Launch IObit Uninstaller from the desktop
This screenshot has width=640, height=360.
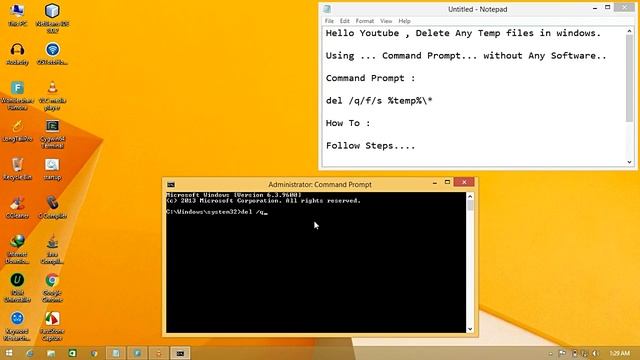tap(17, 287)
